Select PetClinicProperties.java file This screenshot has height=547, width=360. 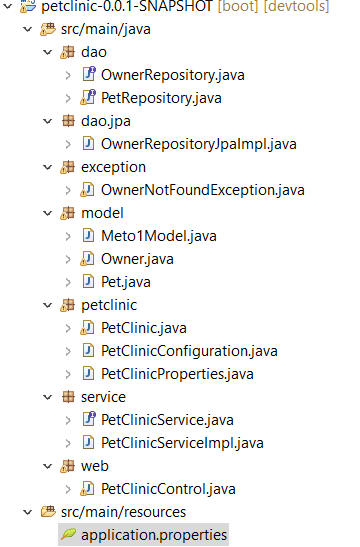tap(177, 374)
